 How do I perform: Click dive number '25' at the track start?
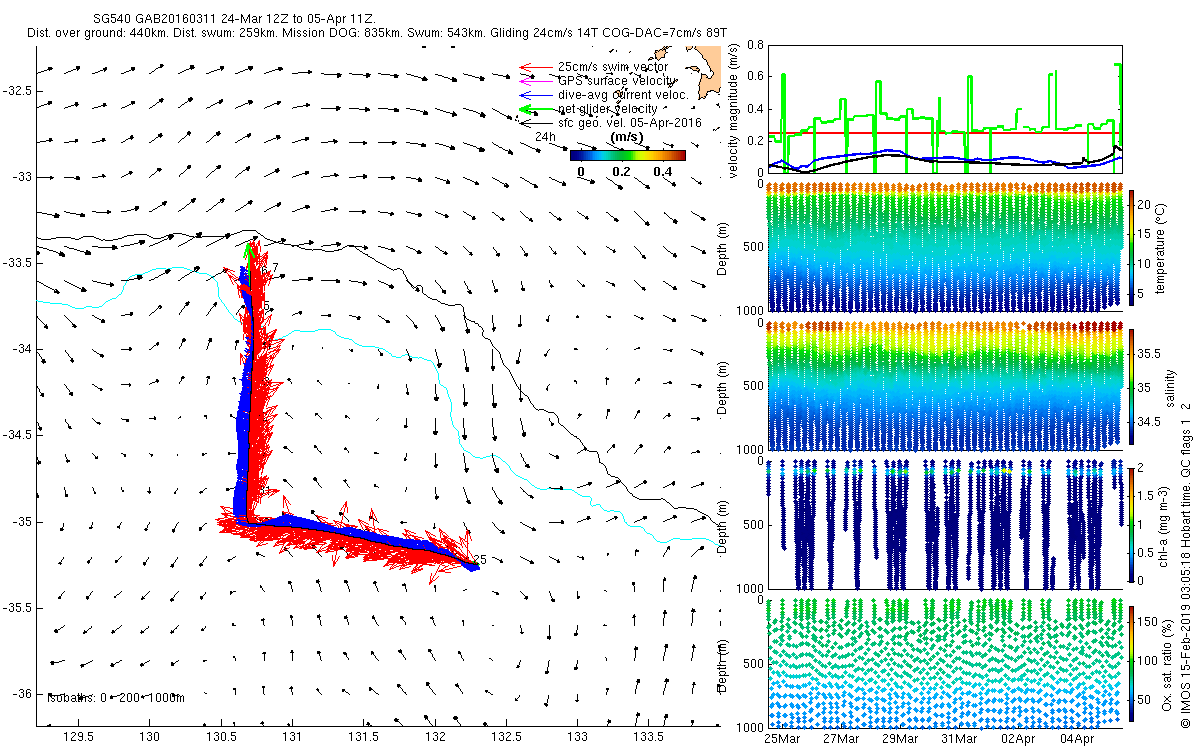[x=479, y=560]
